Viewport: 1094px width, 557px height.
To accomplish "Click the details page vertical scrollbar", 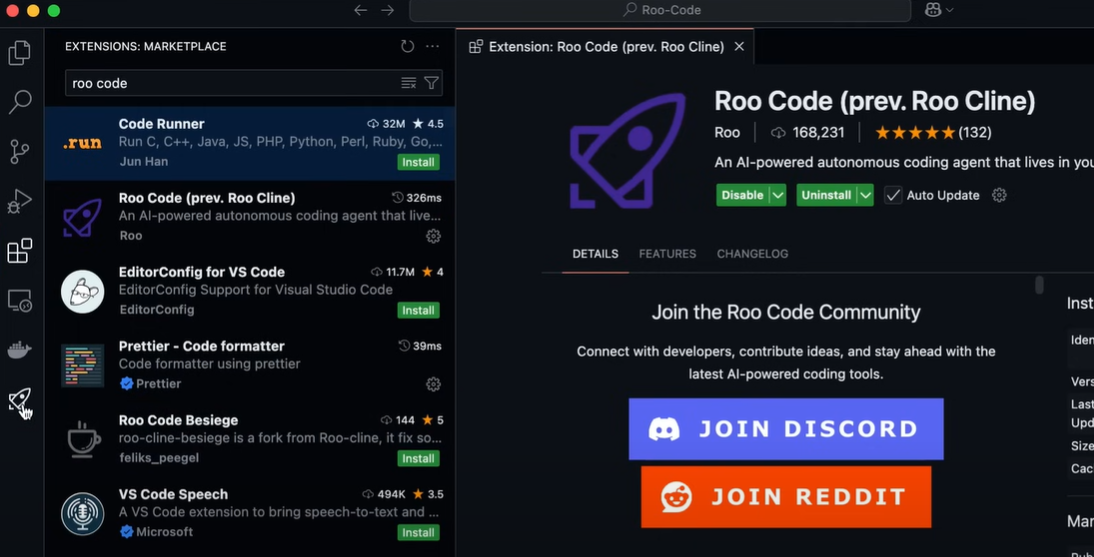I will pyautogui.click(x=1040, y=285).
